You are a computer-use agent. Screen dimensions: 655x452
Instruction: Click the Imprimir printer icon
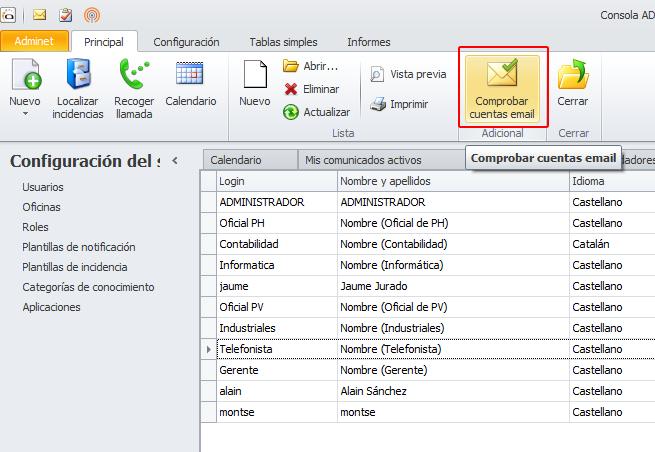pos(378,104)
